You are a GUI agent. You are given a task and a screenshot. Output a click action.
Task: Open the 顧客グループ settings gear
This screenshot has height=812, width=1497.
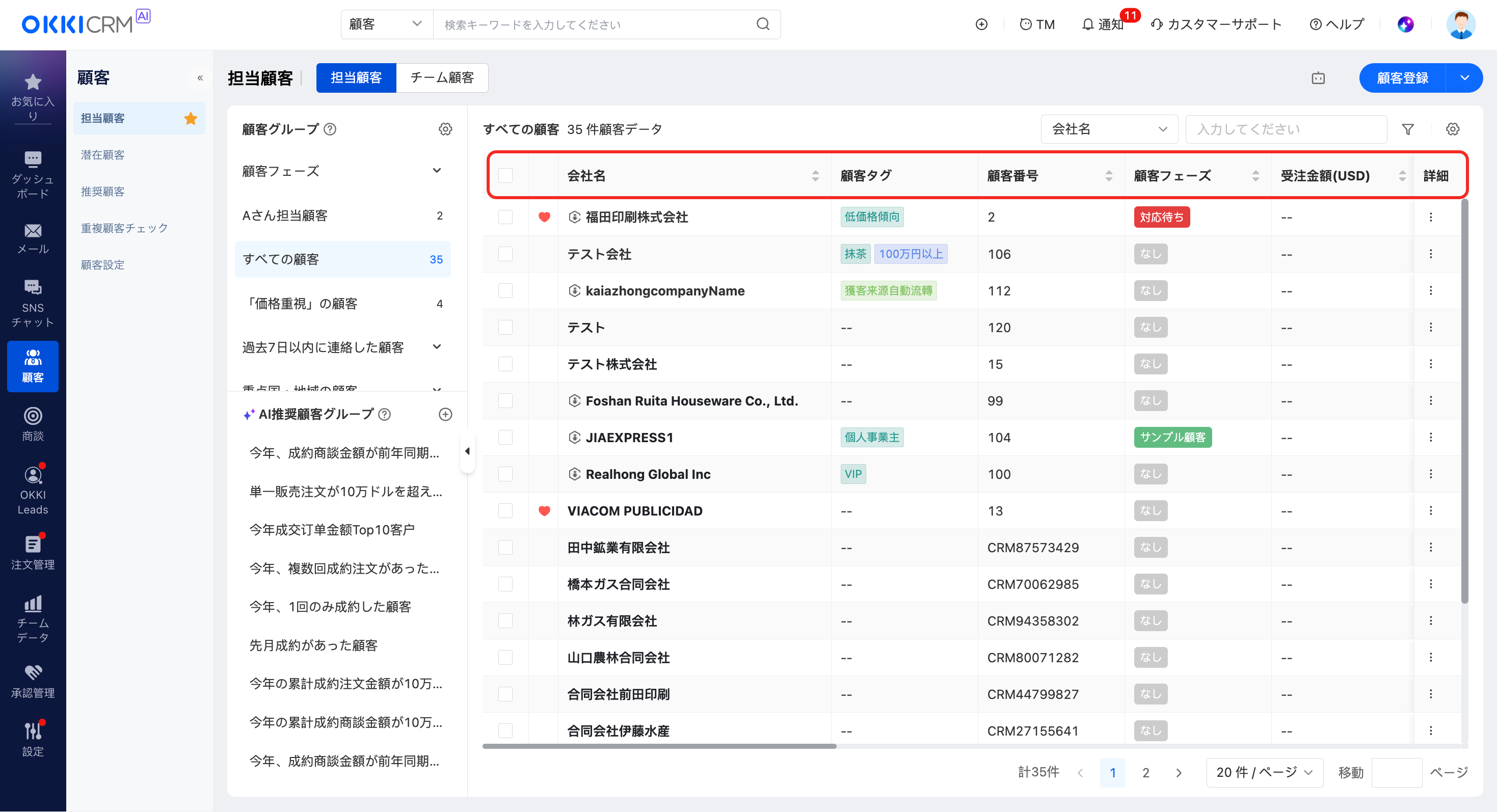(x=445, y=129)
